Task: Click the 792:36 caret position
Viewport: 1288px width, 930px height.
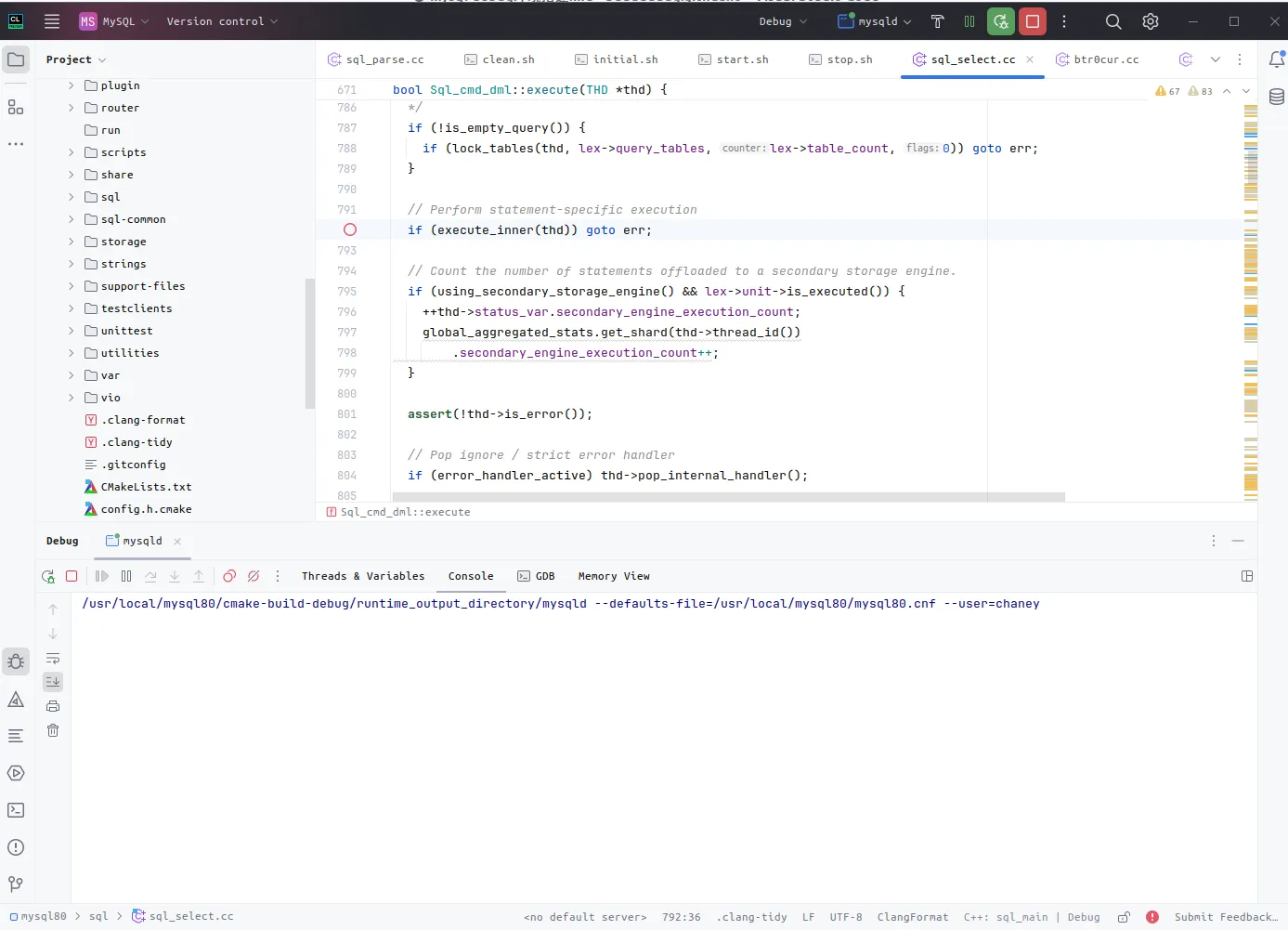Action: 682,917
